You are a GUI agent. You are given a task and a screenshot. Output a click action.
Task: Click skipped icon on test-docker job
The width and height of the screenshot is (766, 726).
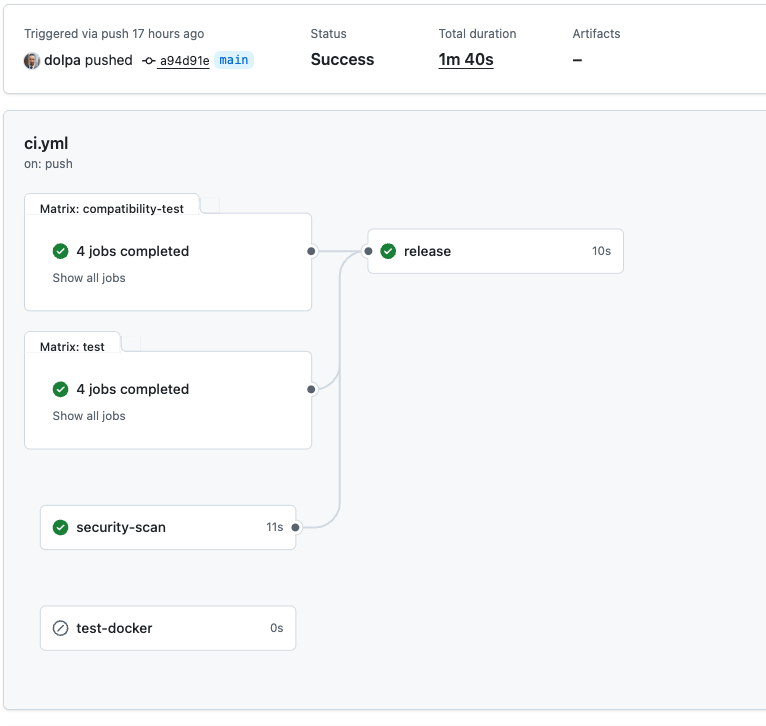coord(60,628)
